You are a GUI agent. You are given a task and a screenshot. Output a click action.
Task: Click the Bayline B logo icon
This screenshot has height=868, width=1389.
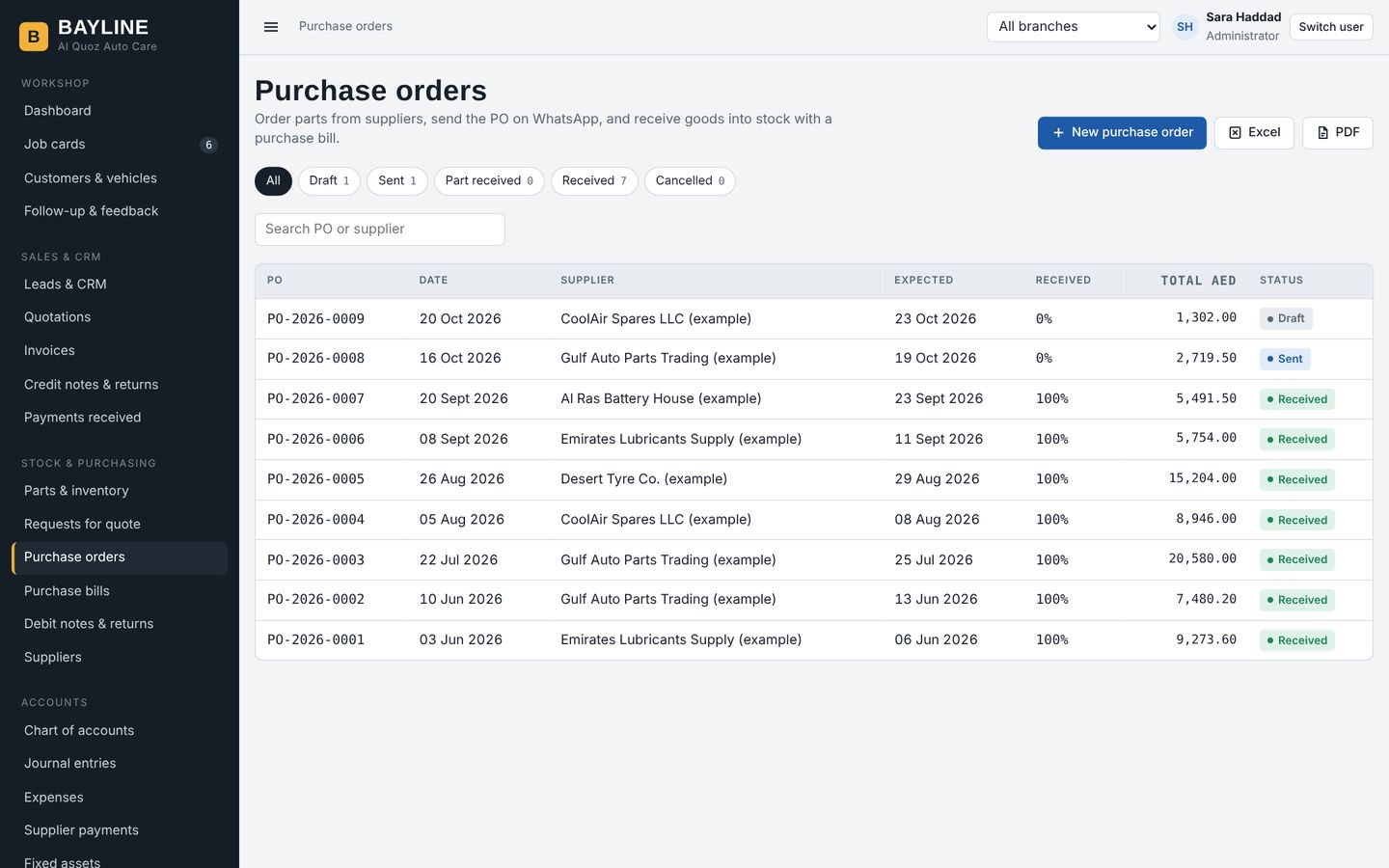[x=34, y=37]
